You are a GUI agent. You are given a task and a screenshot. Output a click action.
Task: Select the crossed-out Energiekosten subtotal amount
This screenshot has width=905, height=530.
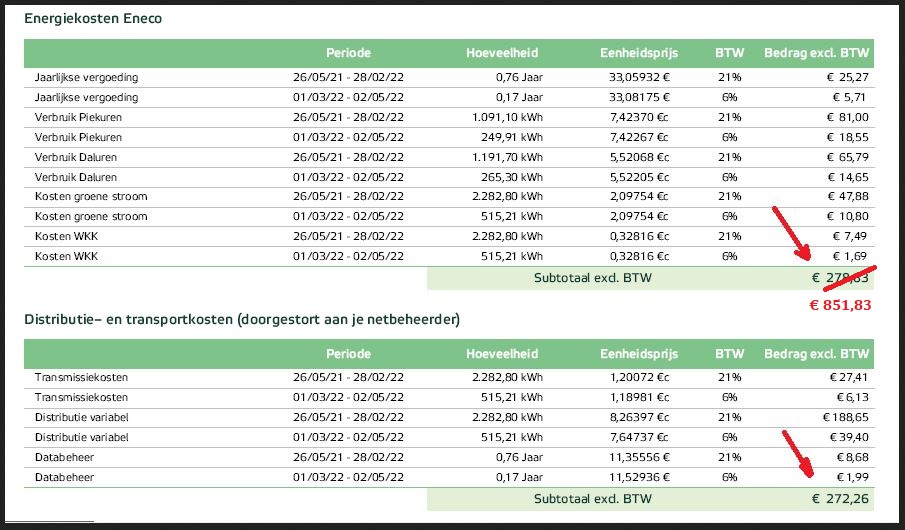838,278
